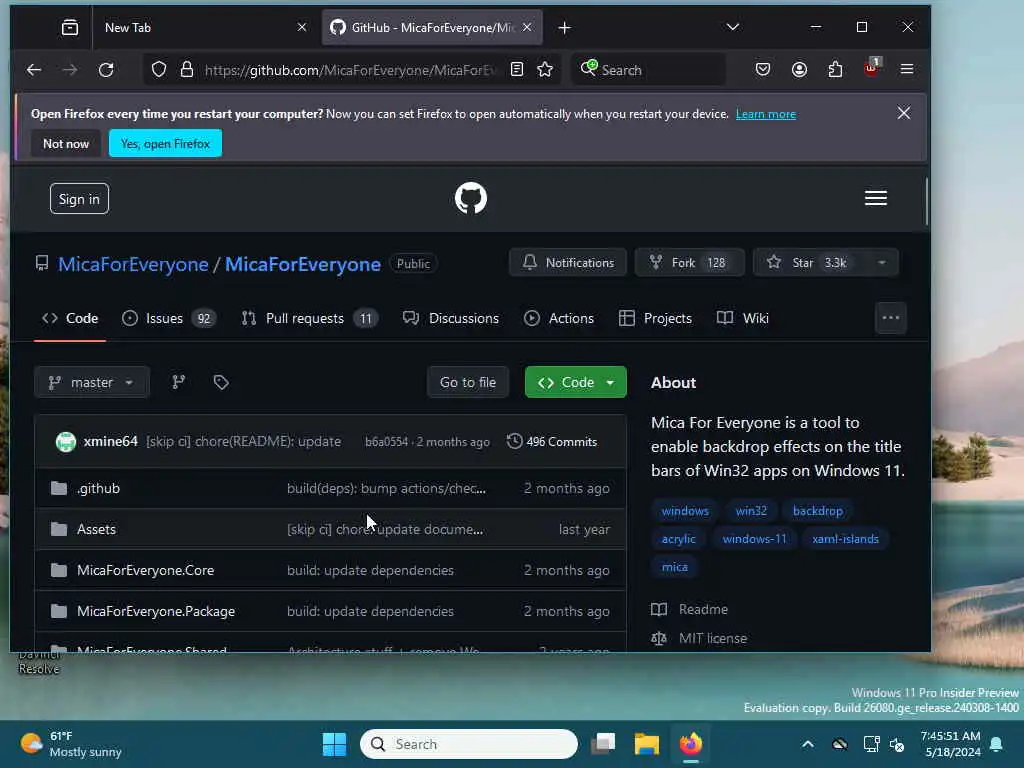Open the Projects tab
The height and width of the screenshot is (768, 1024).
pos(655,318)
